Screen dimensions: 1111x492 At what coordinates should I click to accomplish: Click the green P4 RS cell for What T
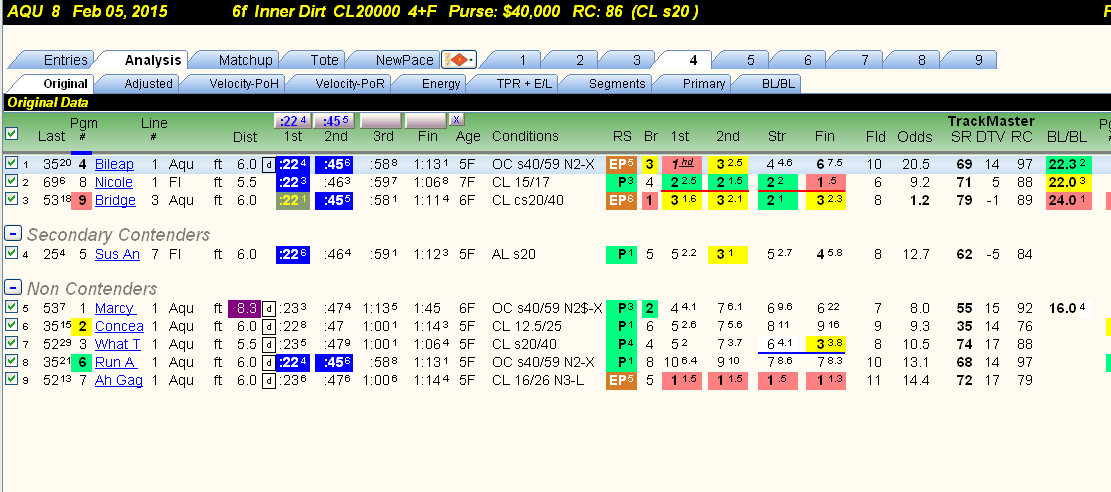tap(621, 344)
